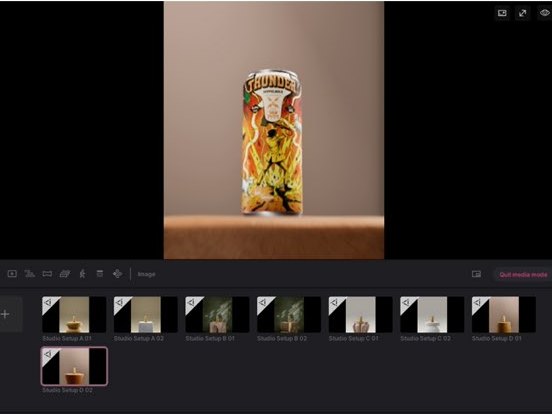552x414 pixels.
Task: Click corner badge icon on Studio Setup D 02
Action: 49,354
